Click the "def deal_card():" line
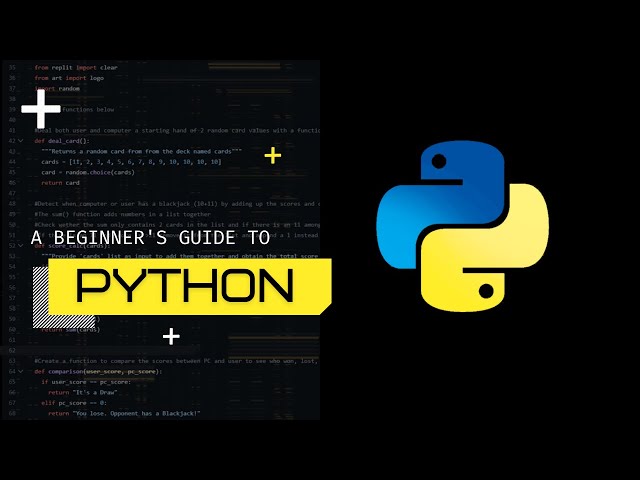The width and height of the screenshot is (640, 480). pyautogui.click(x=62, y=141)
